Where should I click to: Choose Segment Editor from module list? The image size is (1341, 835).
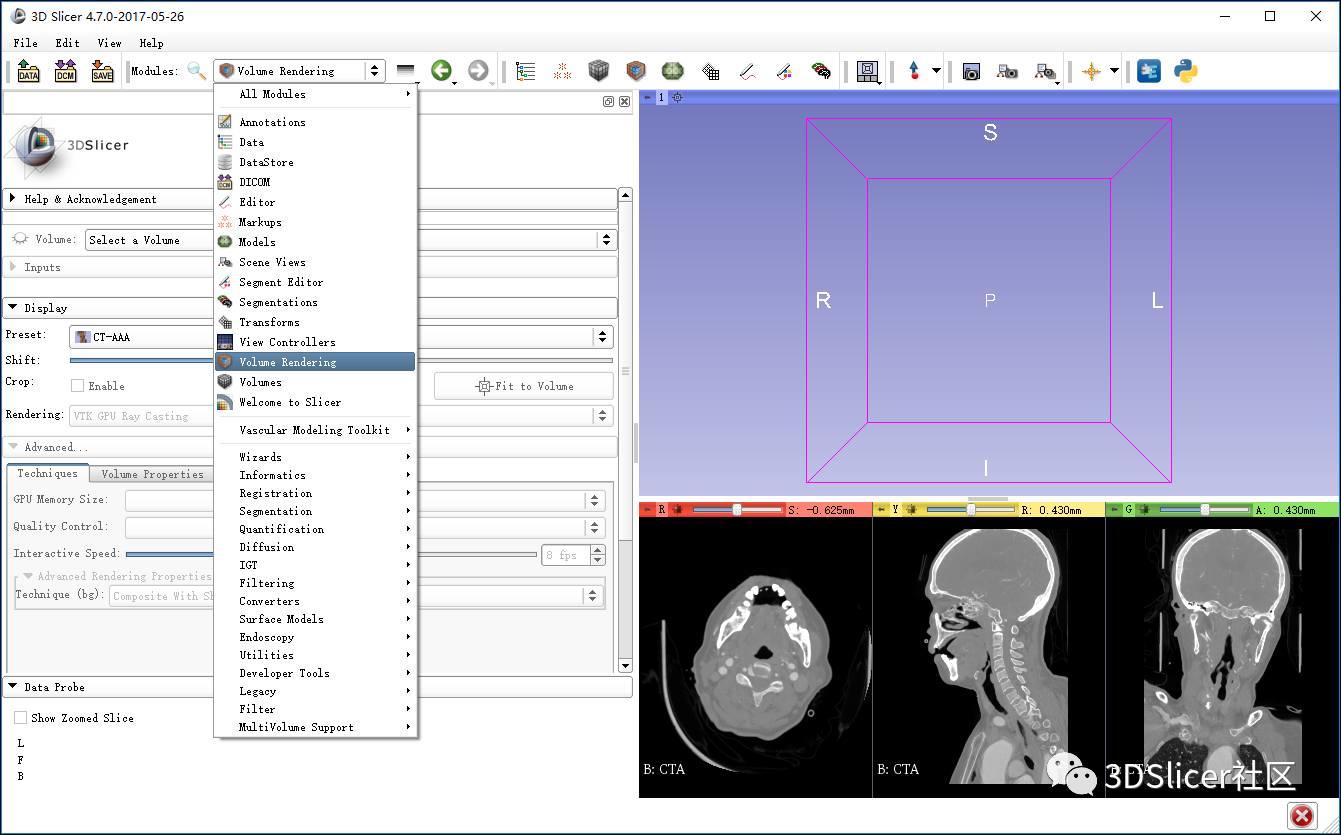315,282
